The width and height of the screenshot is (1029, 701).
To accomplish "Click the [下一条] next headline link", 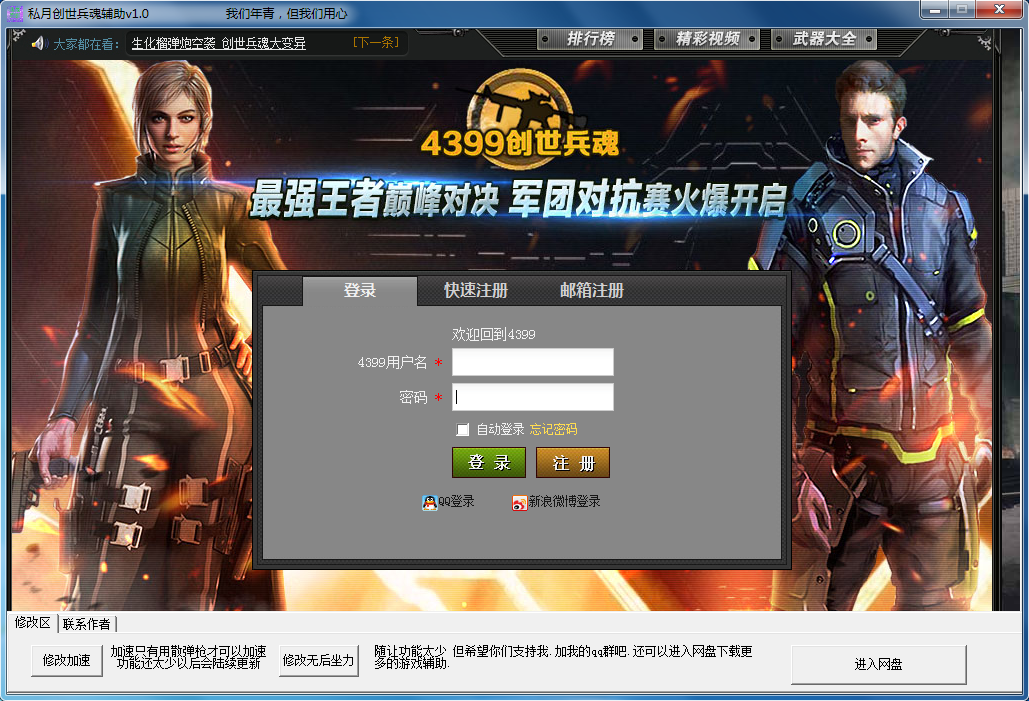I will (375, 43).
